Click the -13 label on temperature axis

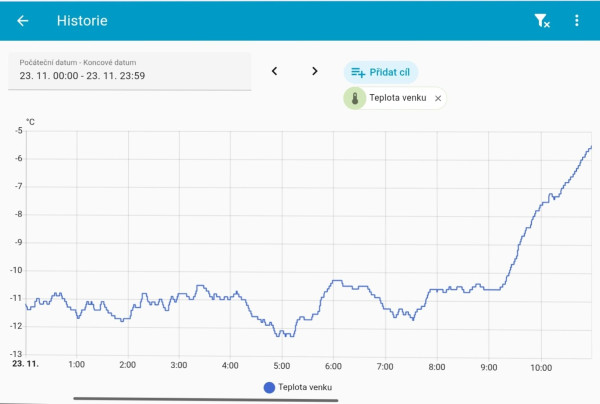(16, 354)
